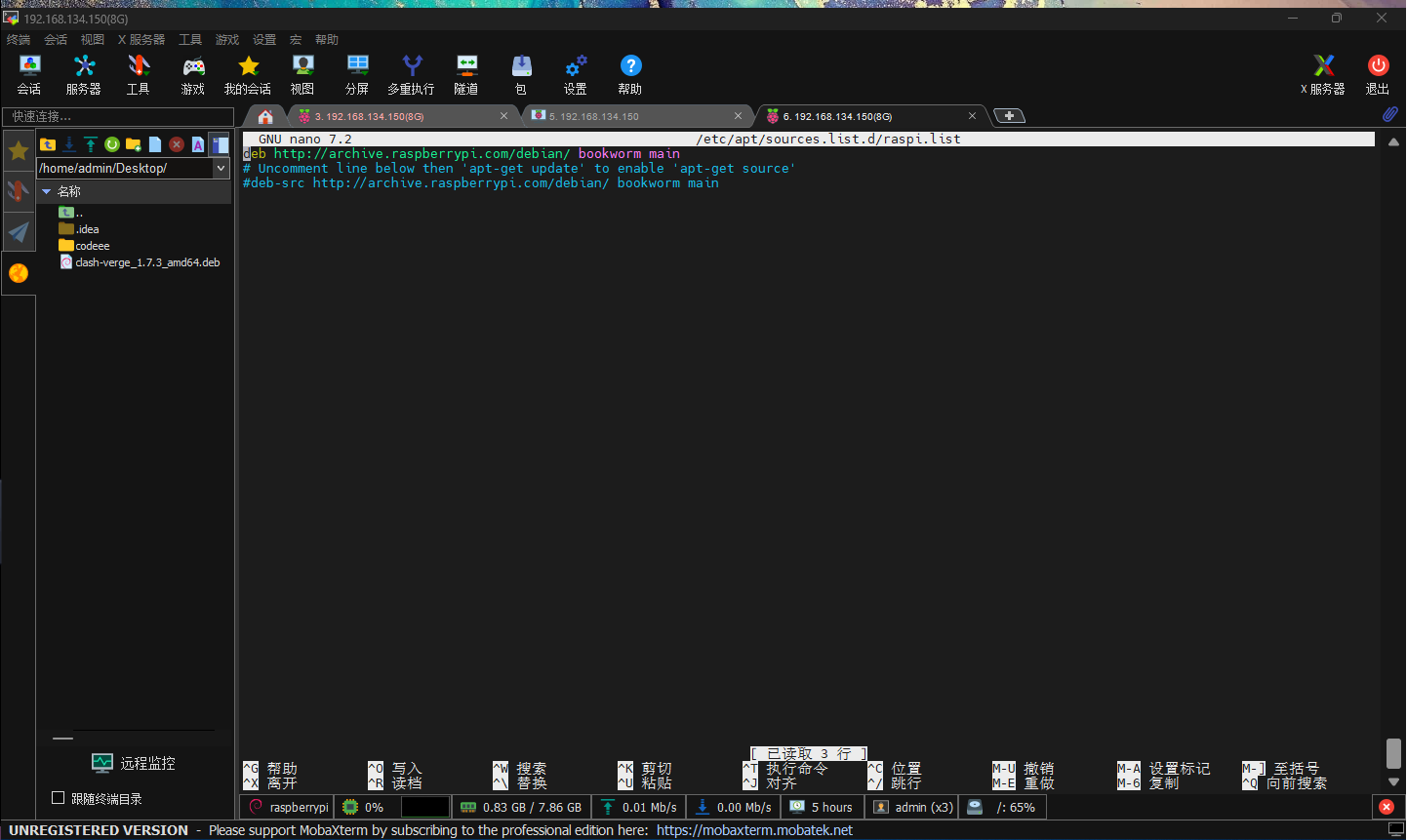The height and width of the screenshot is (840, 1407).
Task: Expand the /home/admin/Desktop/ path dropdown
Action: pos(221,168)
